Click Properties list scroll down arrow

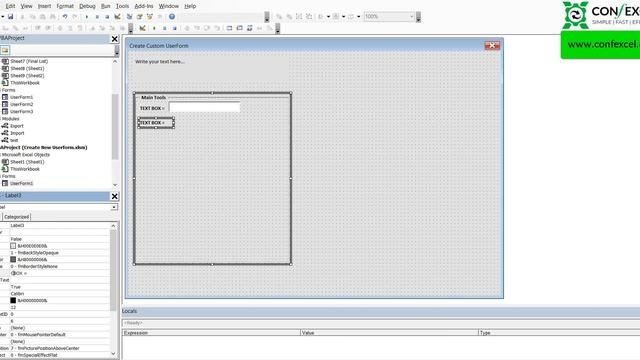[113, 354]
